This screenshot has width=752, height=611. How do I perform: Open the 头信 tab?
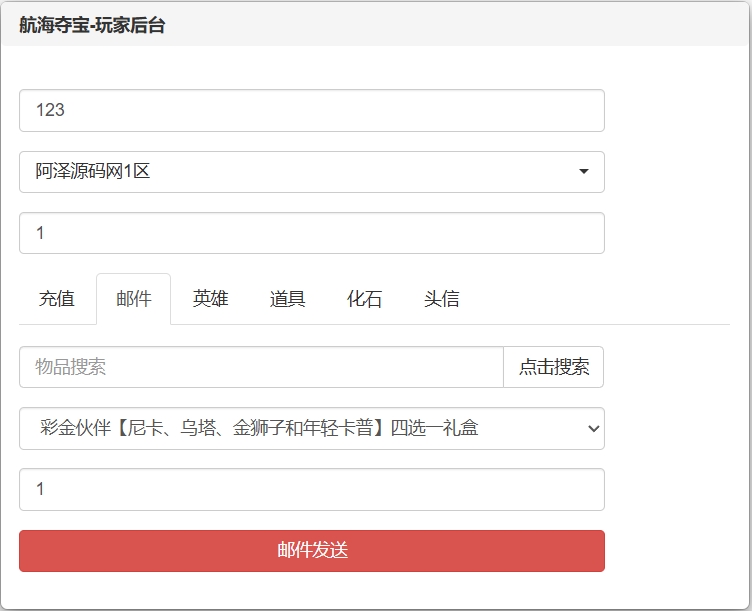pyautogui.click(x=442, y=299)
